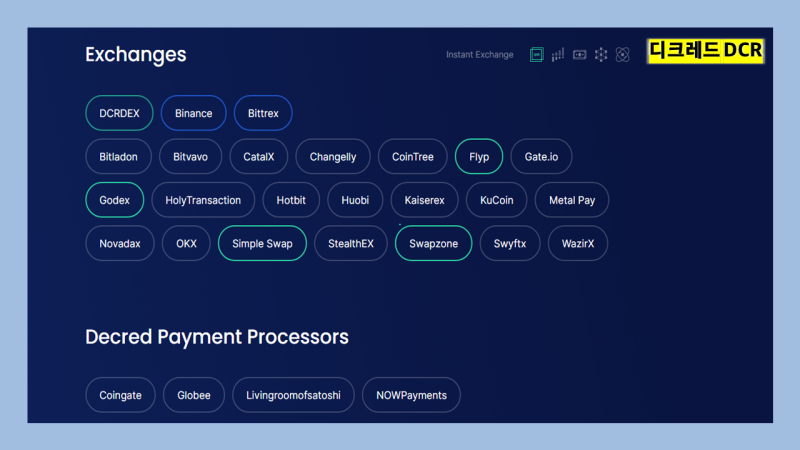
Task: Click the Huobi exchange pill
Action: pyautogui.click(x=355, y=200)
